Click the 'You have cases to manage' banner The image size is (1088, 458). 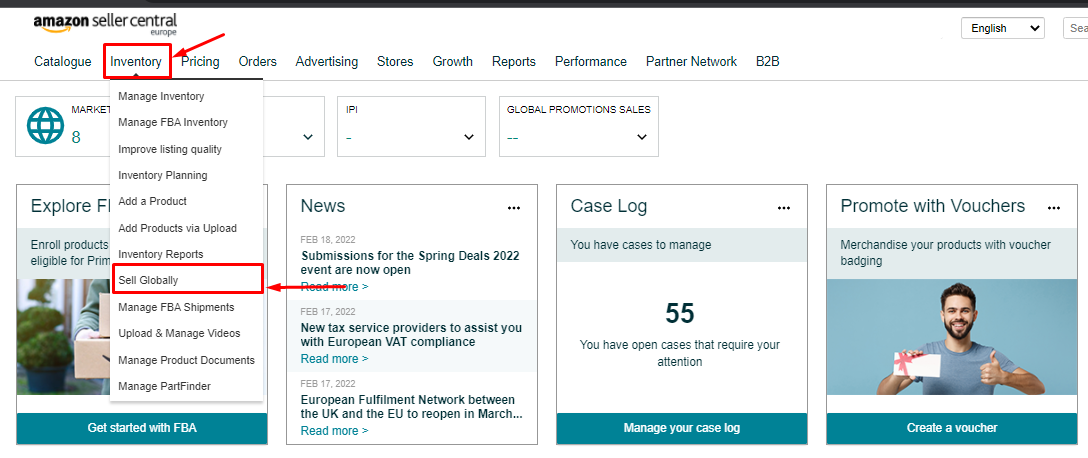681,245
